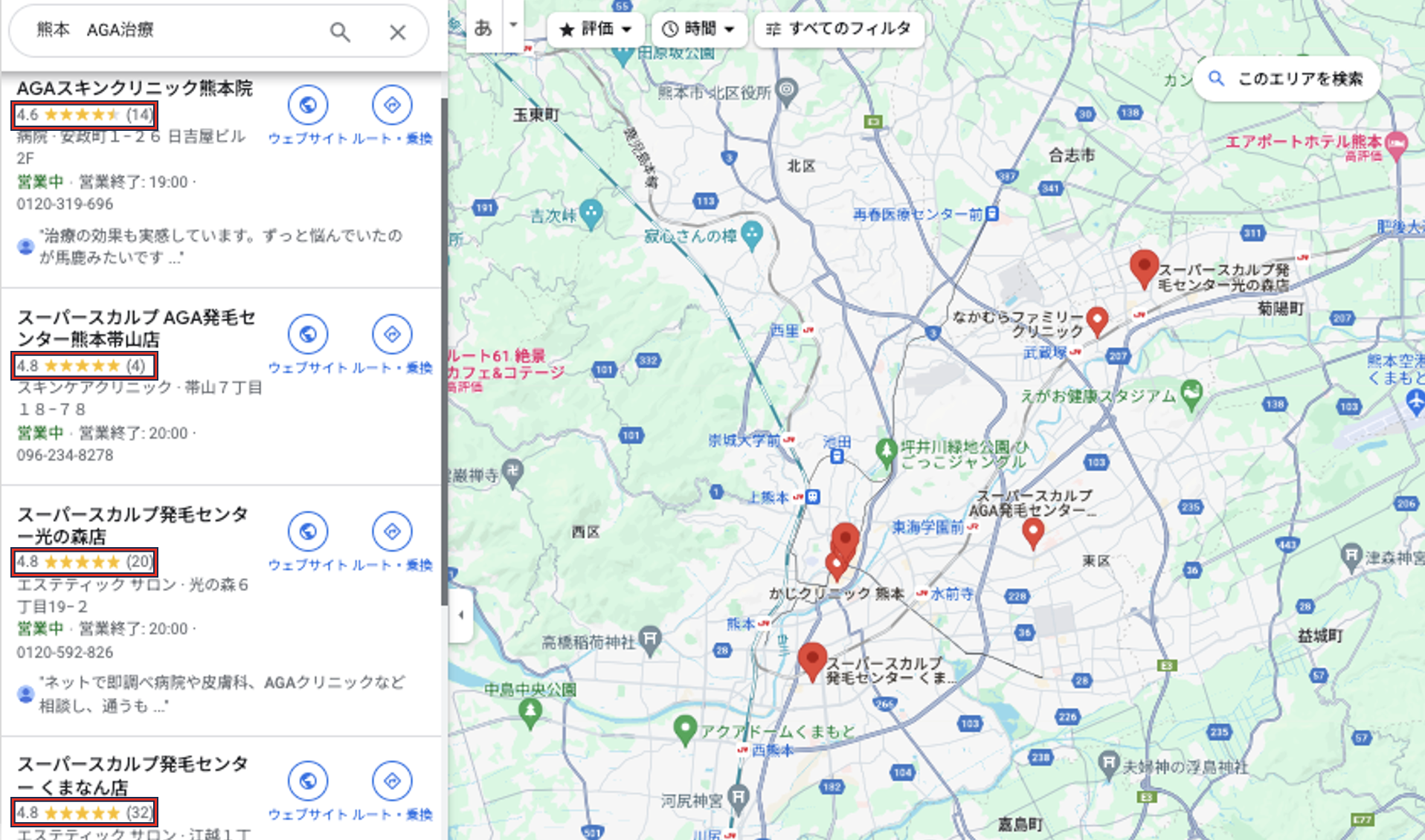1425x840 pixels.
Task: Open website icon for AGAスキンクリニック熊本院
Action: pos(308,106)
